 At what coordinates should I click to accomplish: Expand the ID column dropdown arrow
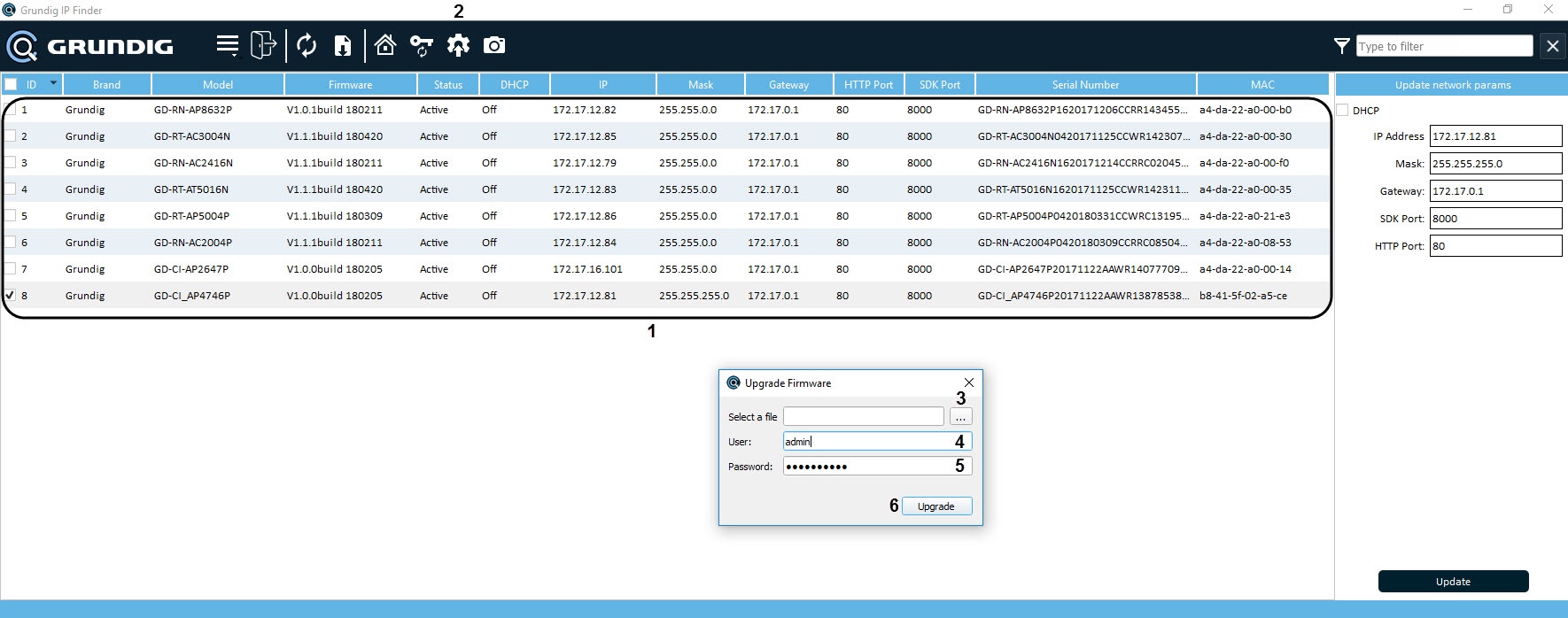click(x=53, y=83)
